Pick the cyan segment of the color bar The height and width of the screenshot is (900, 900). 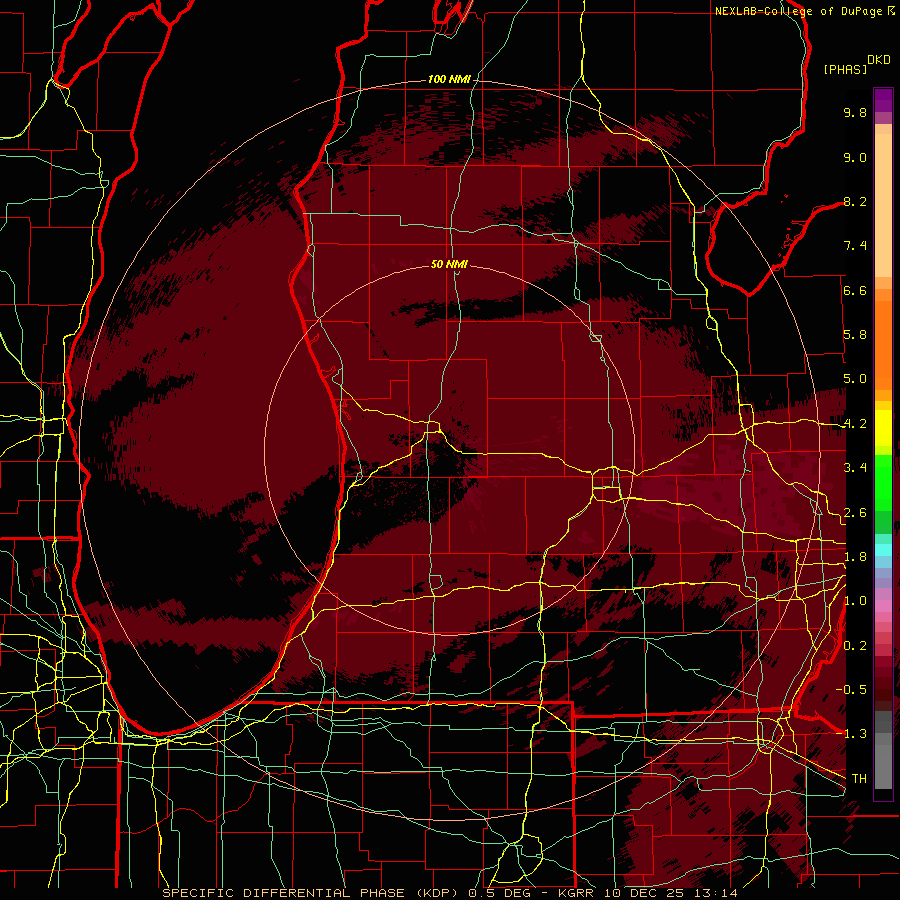pos(883,550)
